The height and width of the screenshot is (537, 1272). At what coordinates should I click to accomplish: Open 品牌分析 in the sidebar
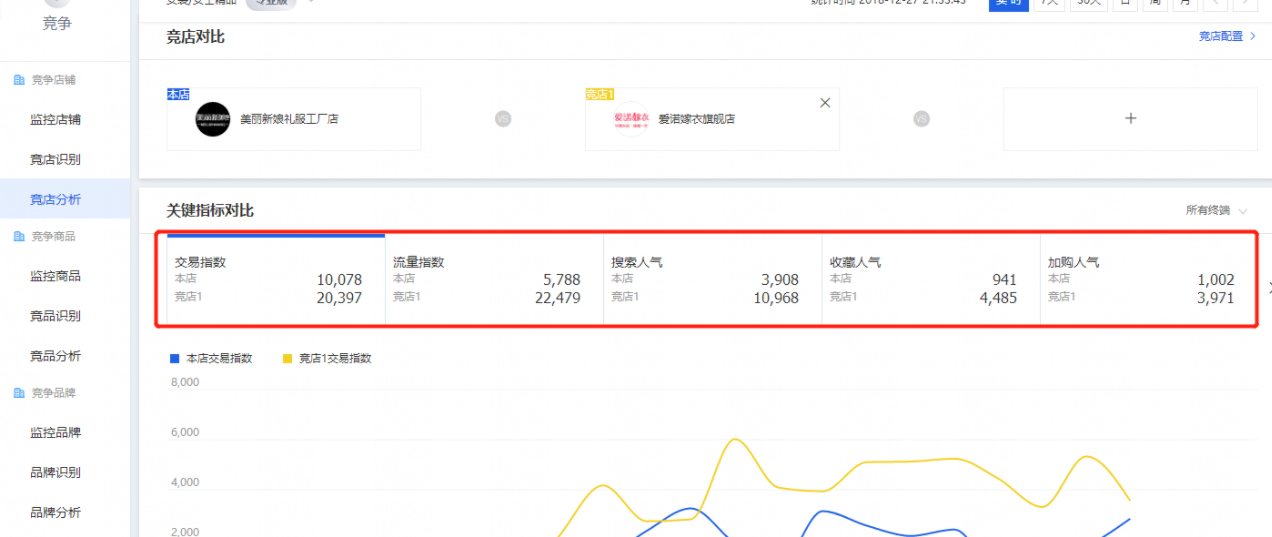[x=55, y=513]
